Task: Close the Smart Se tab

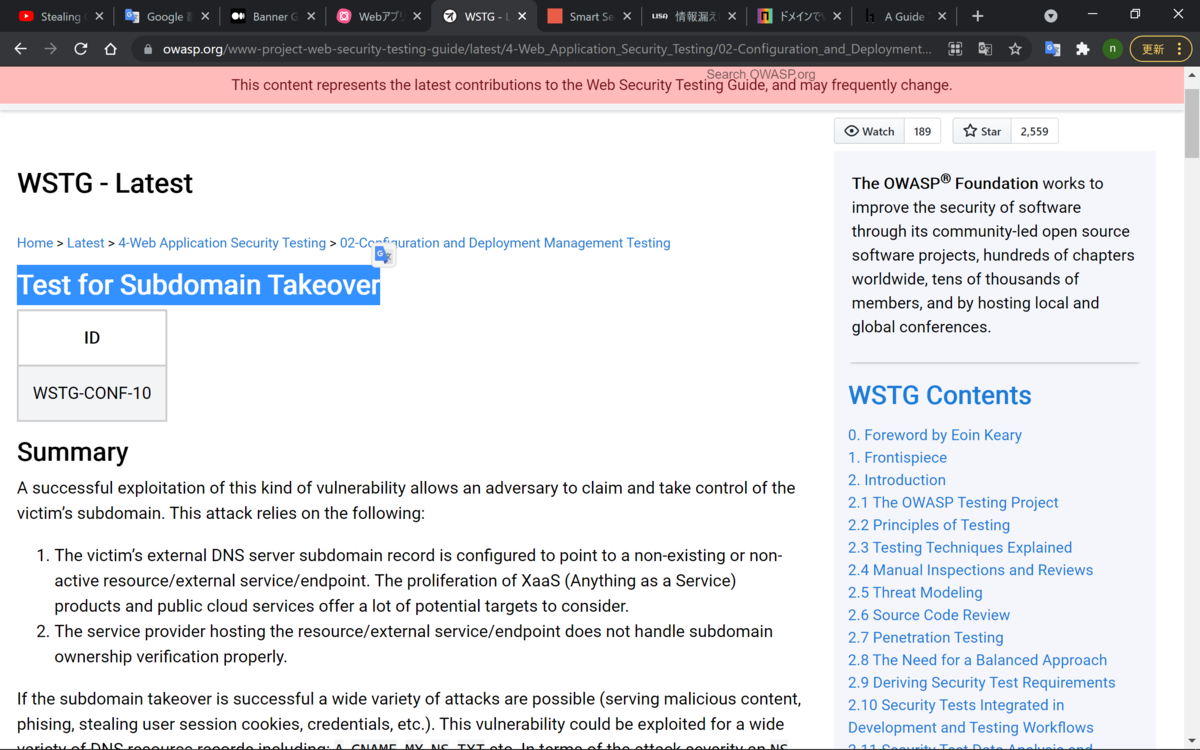Action: pyautogui.click(x=628, y=16)
